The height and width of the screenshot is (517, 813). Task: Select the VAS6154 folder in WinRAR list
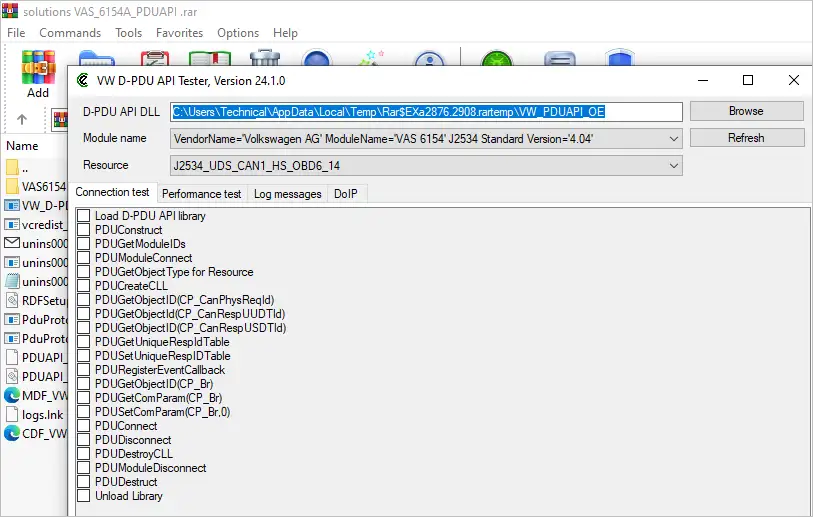36,186
